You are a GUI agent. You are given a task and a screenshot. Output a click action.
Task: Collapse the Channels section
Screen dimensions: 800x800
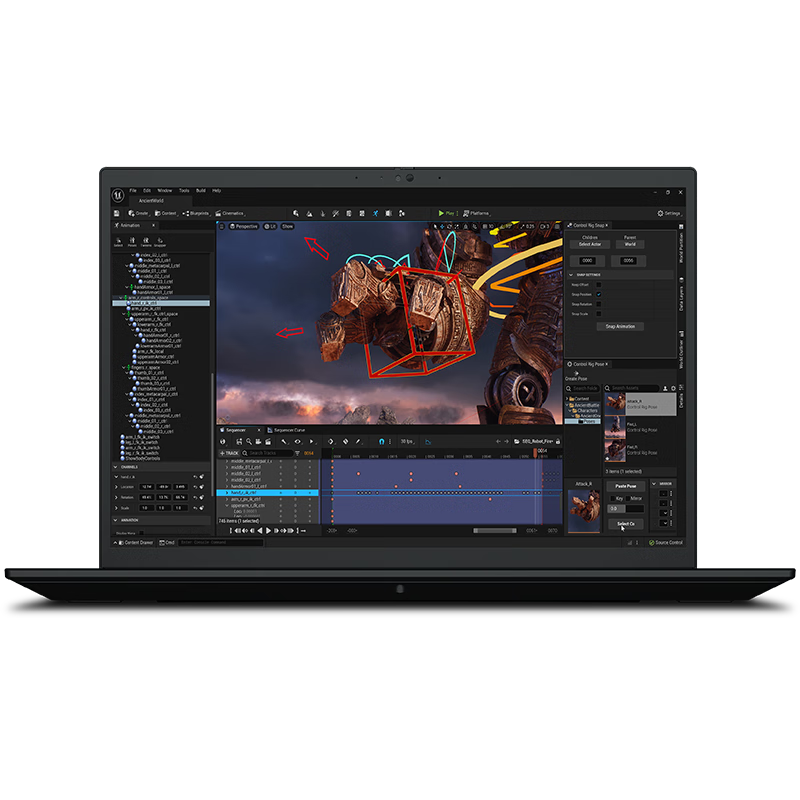click(115, 467)
